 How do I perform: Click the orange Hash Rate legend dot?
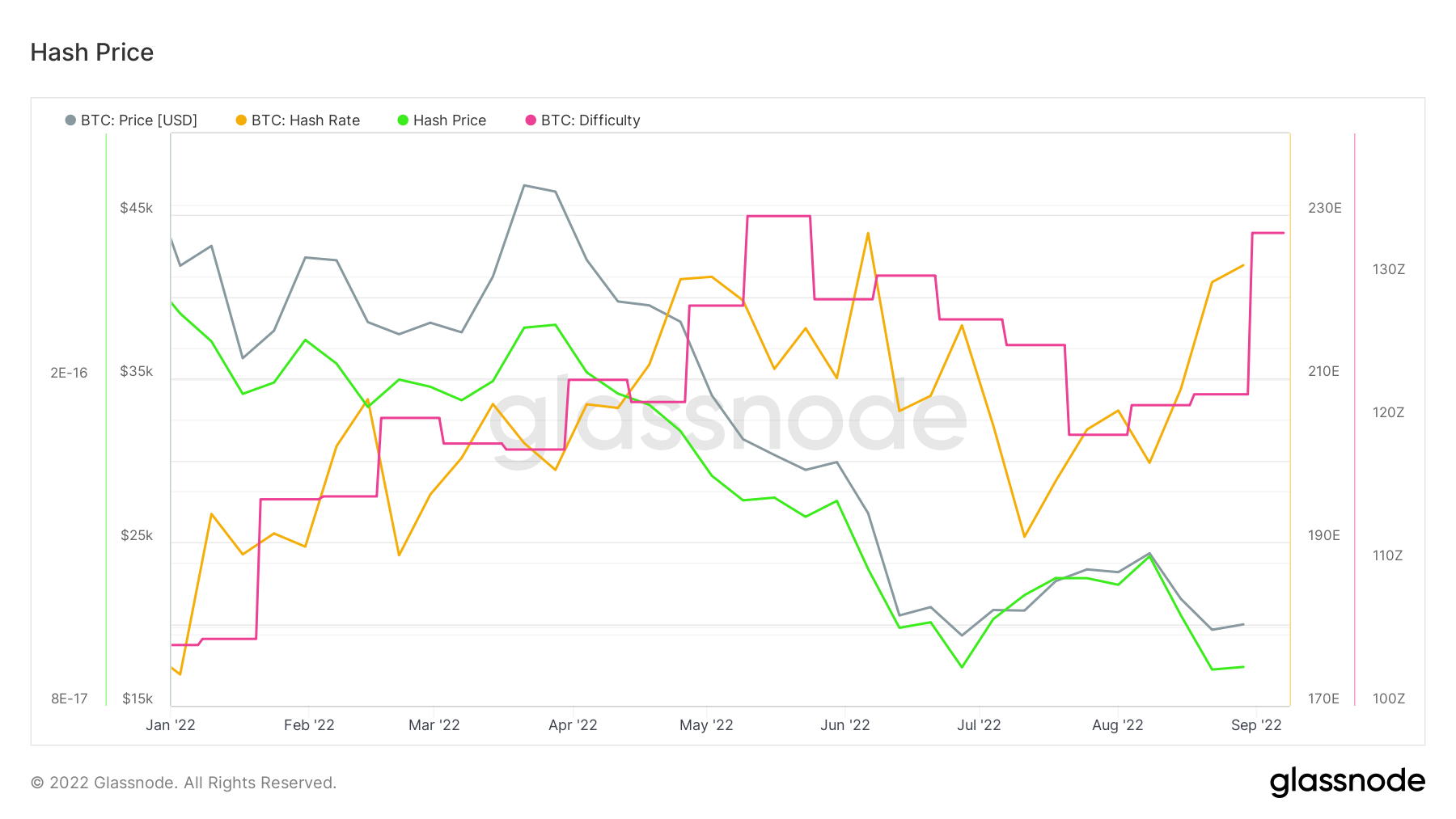coord(241,120)
